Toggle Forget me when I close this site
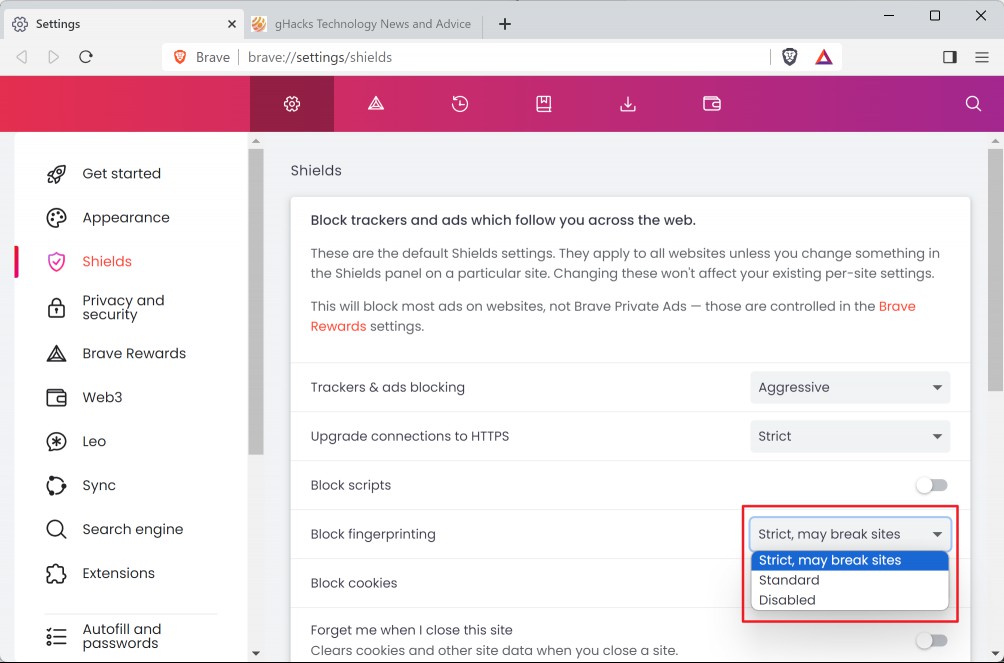 (x=932, y=640)
